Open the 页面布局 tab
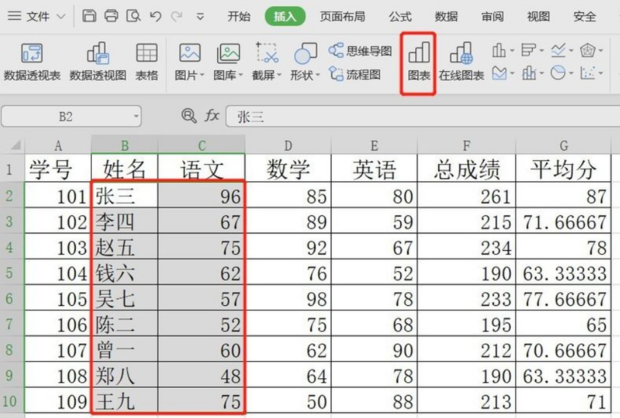The image size is (620, 418). coord(342,16)
